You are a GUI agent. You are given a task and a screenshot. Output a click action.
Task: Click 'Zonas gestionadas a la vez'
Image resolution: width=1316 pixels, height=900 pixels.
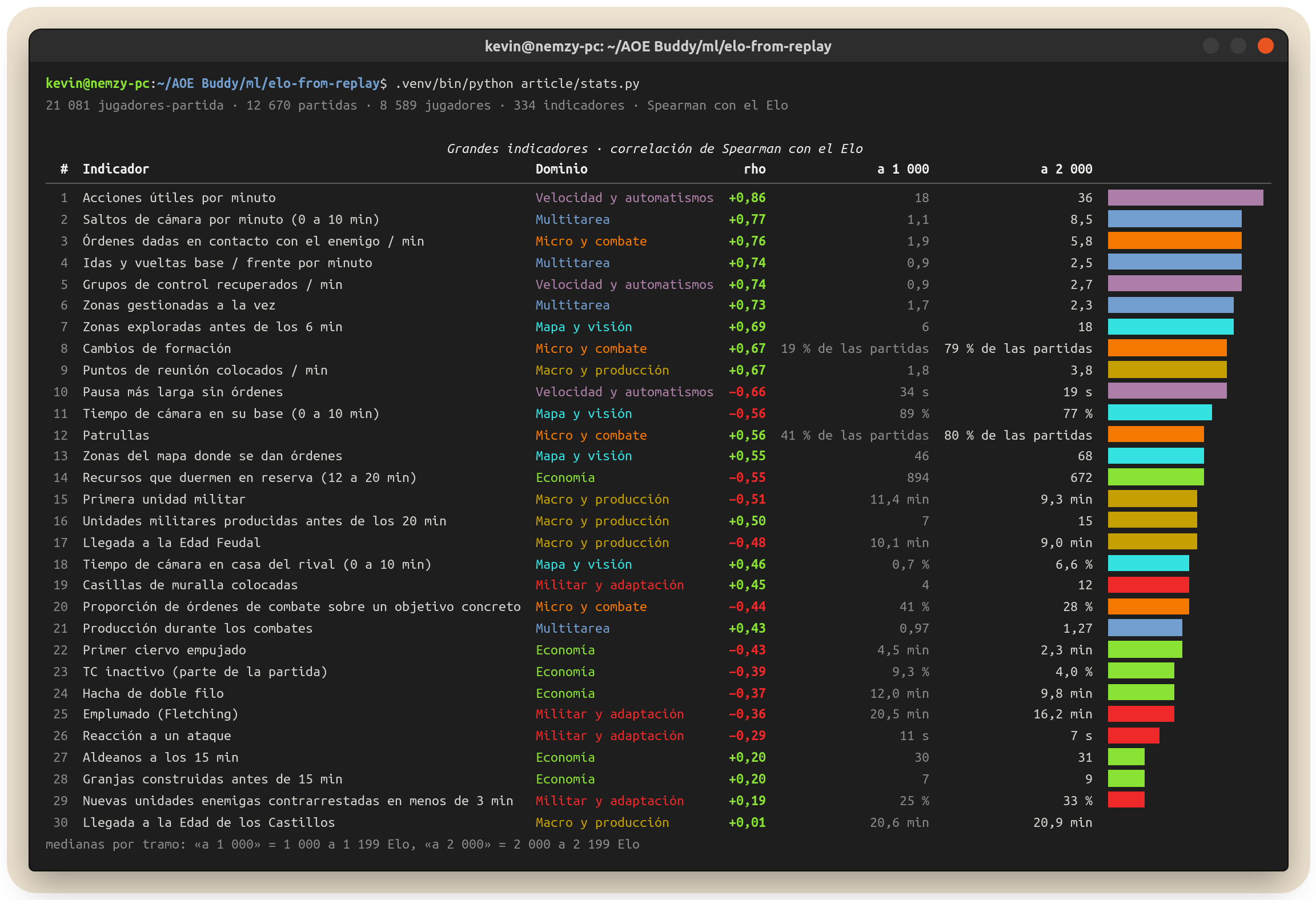click(x=179, y=305)
